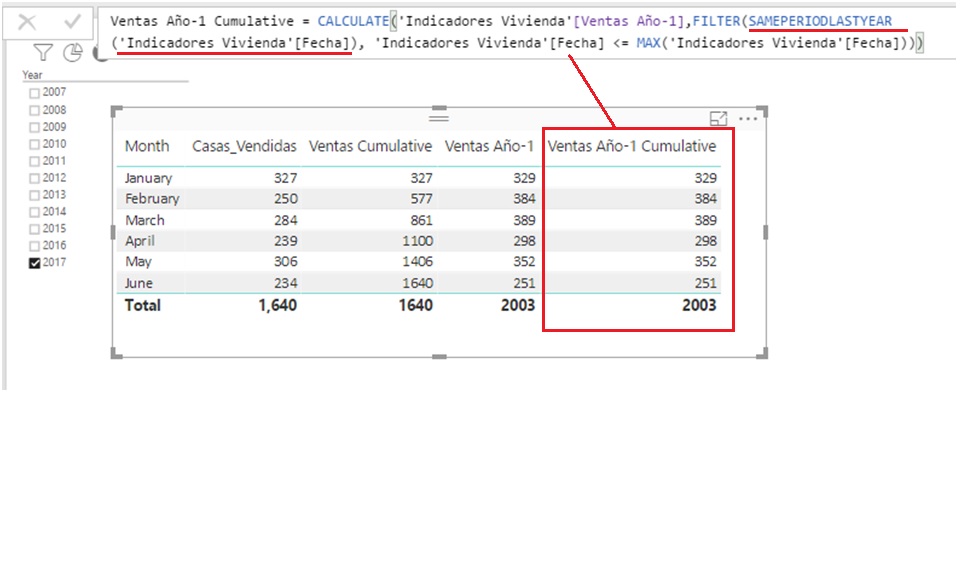Activate focus mode icon on the table visual

pyautogui.click(x=718, y=118)
